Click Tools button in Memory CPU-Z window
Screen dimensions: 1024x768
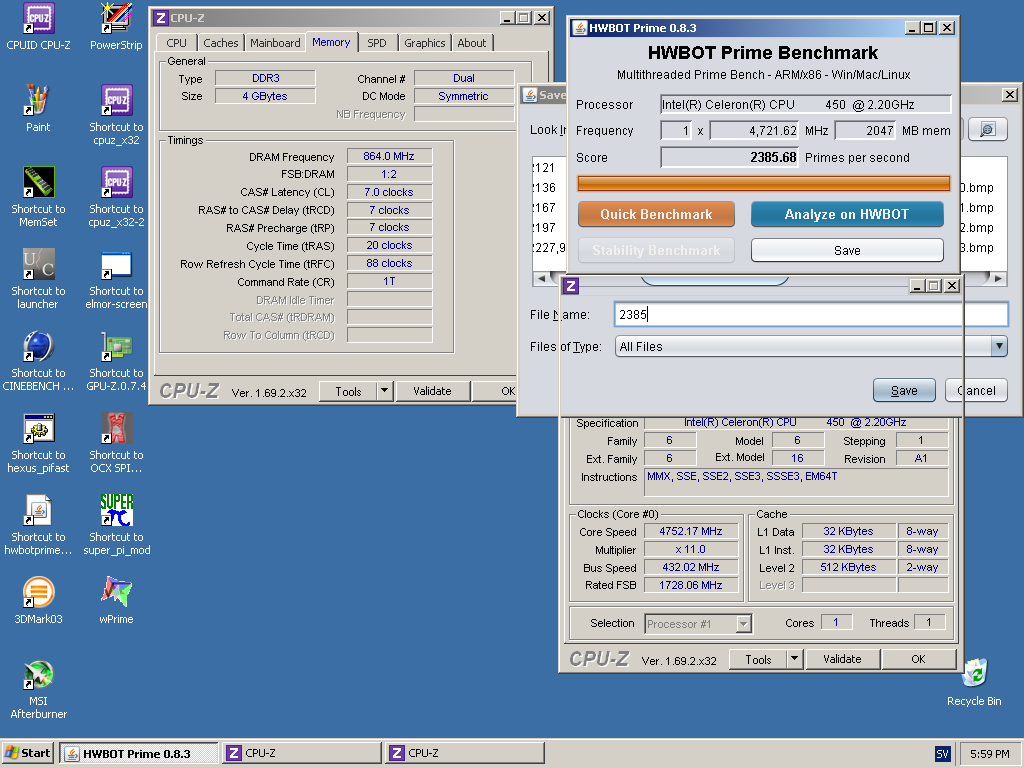point(348,391)
